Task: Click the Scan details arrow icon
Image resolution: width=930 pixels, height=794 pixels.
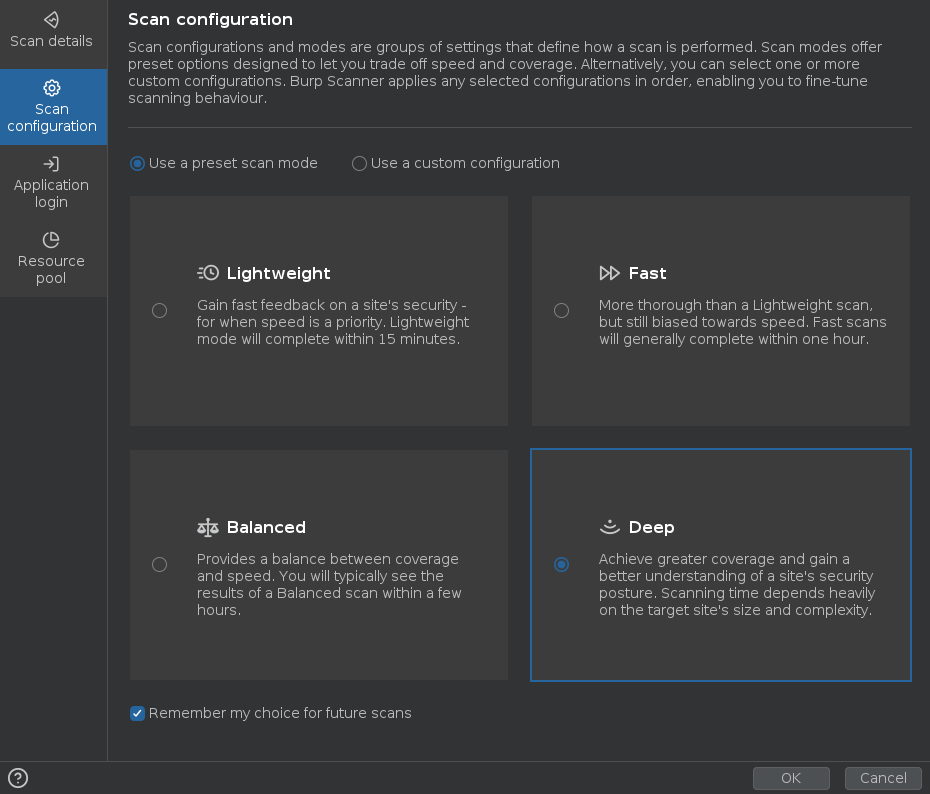Action: click(52, 20)
